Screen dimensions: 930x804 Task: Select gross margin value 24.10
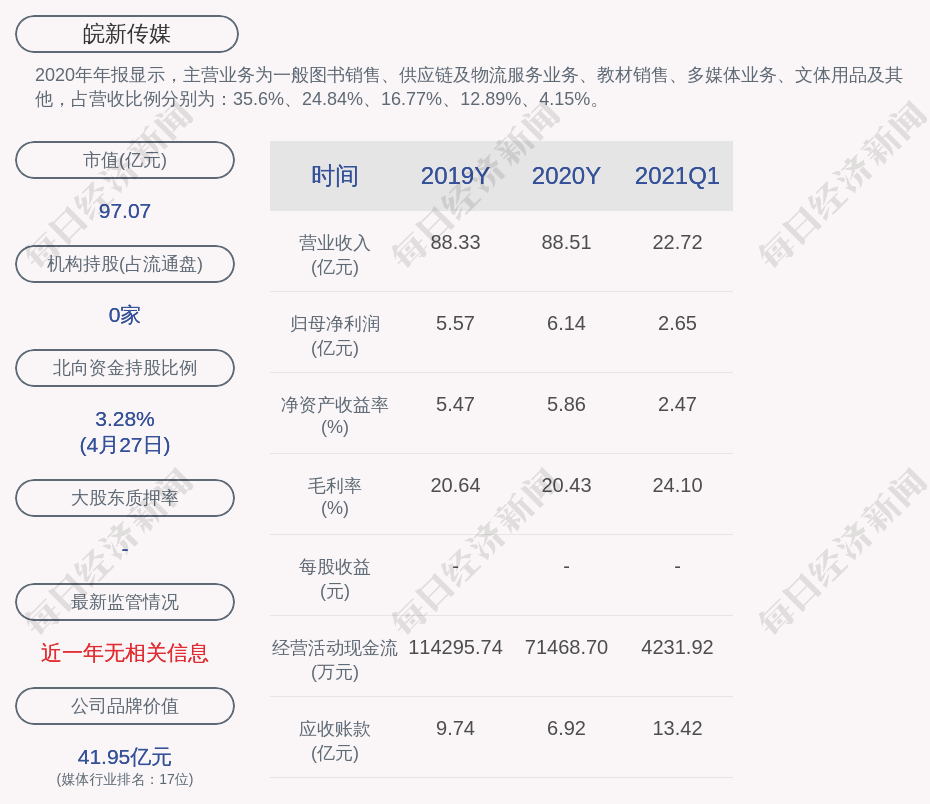click(x=677, y=486)
